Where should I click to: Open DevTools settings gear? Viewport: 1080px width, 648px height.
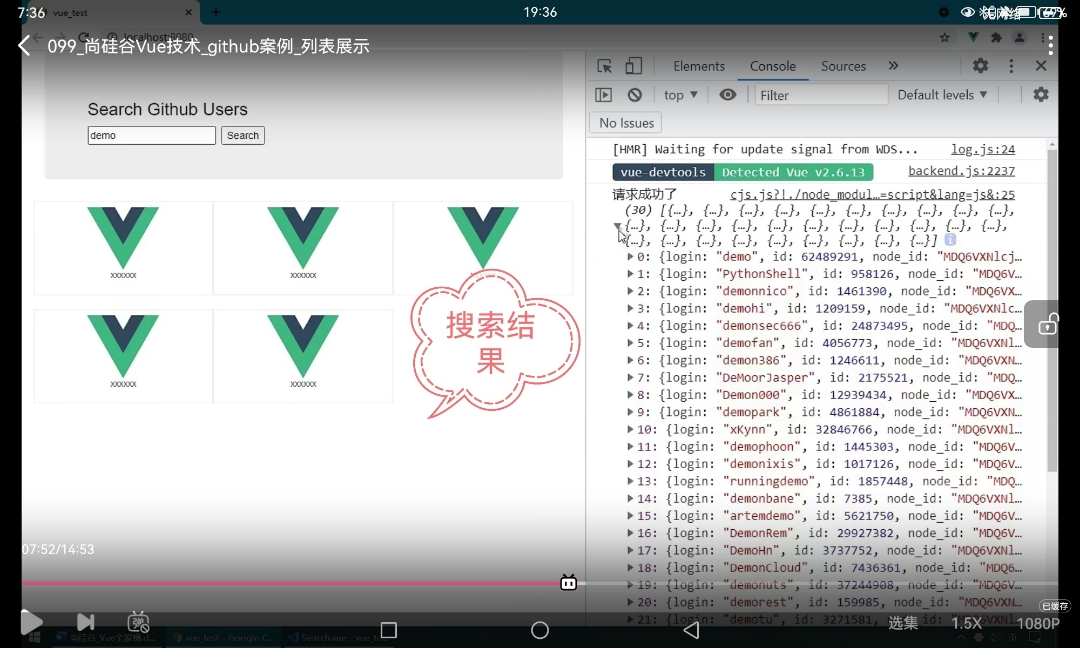click(980, 65)
